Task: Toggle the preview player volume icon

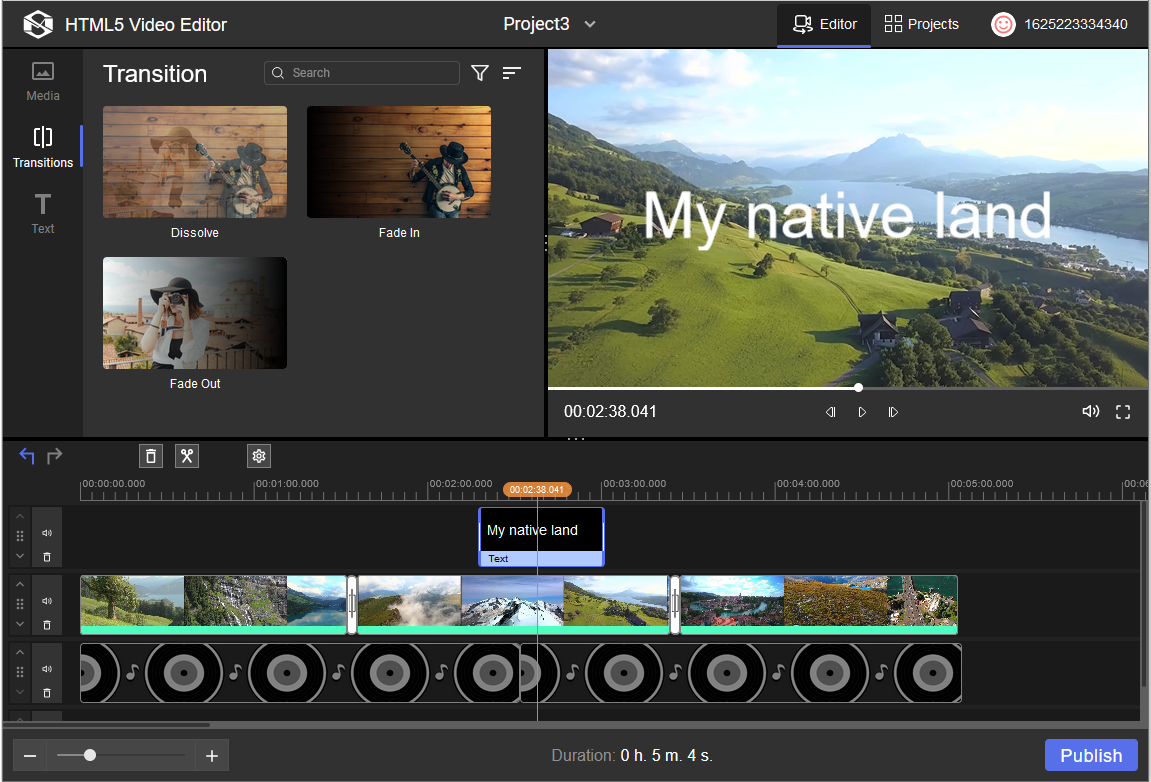Action: pyautogui.click(x=1090, y=411)
